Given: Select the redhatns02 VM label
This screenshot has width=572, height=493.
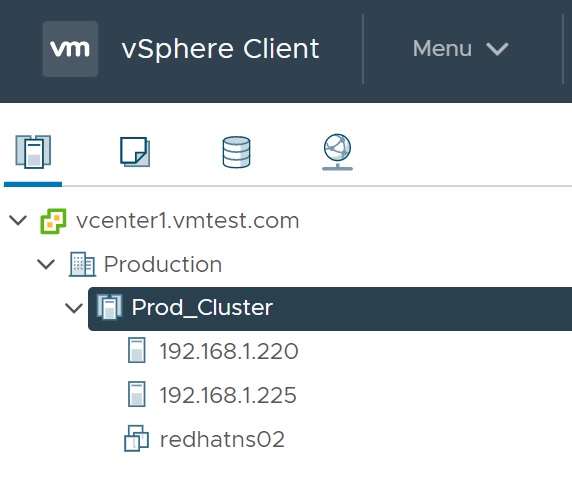Looking at the screenshot, I should 222,439.
